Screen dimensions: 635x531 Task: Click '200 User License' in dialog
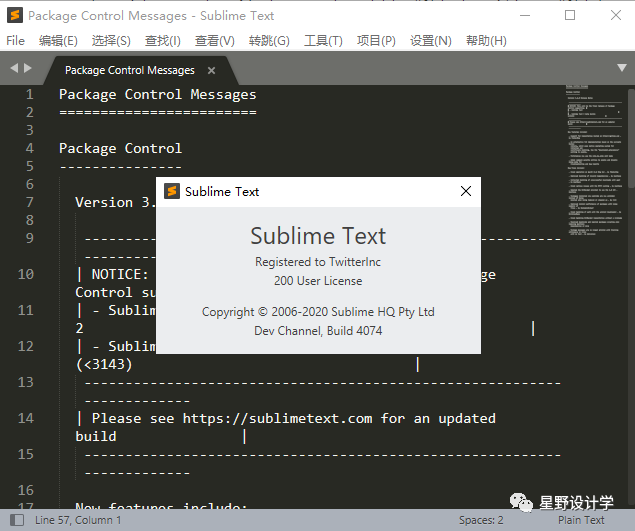point(318,281)
